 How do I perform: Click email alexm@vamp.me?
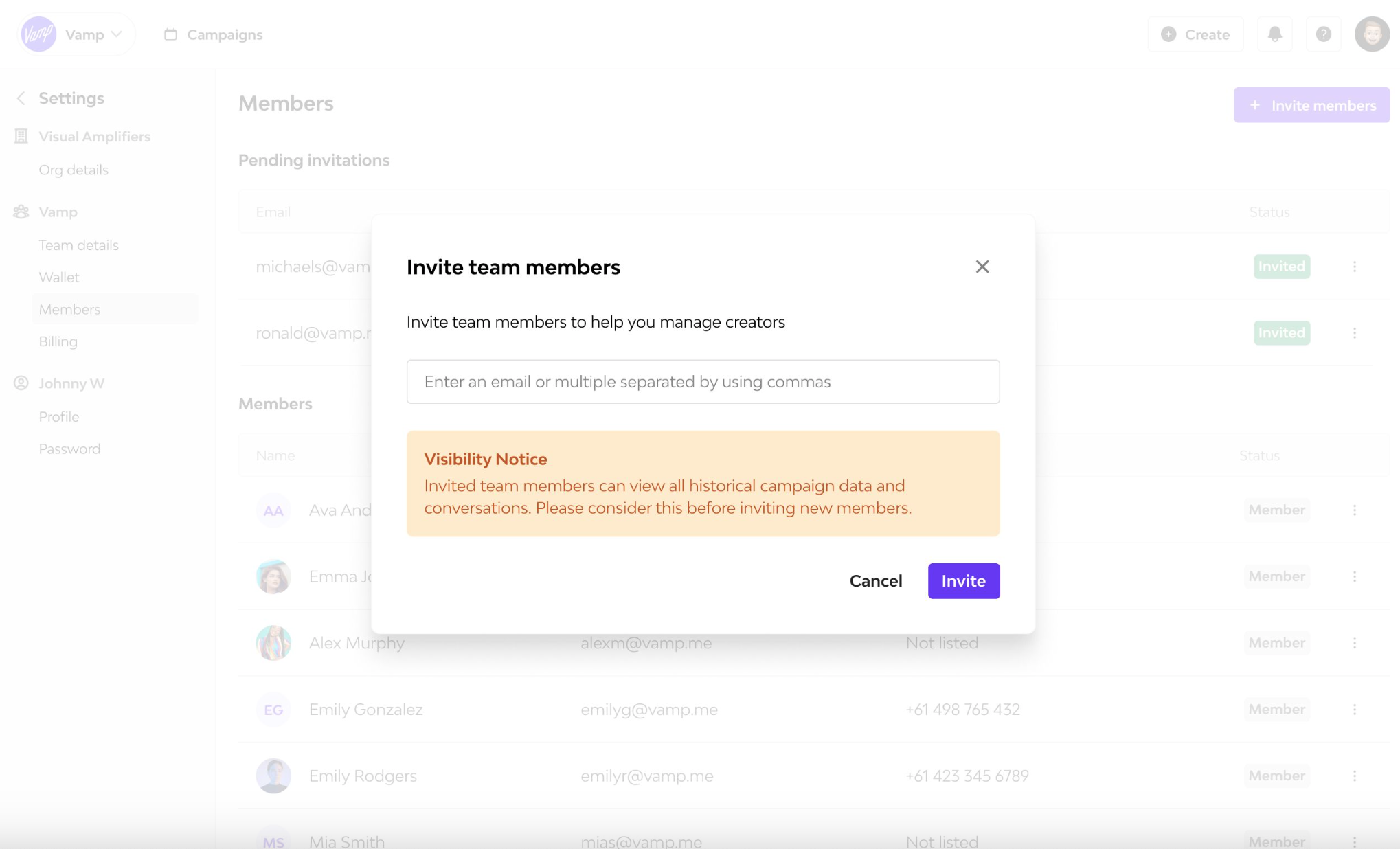[646, 643]
